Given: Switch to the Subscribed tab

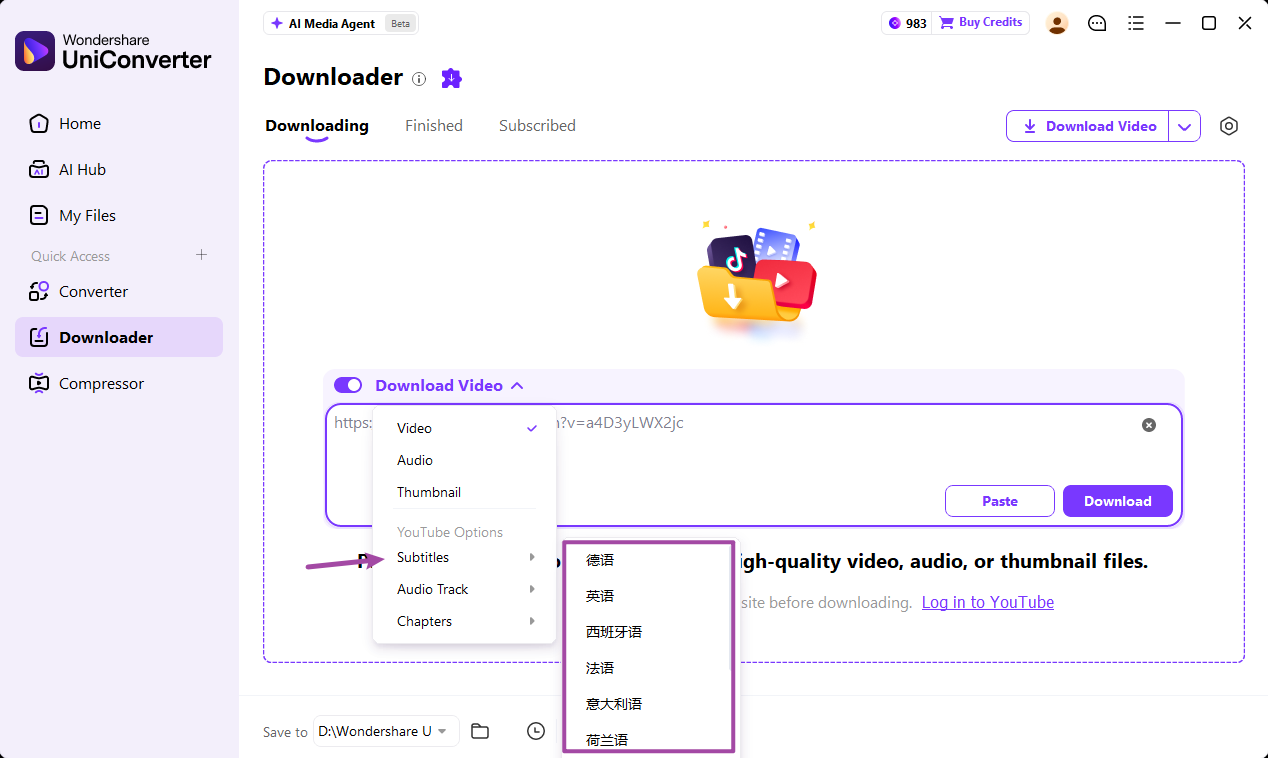Looking at the screenshot, I should [537, 126].
